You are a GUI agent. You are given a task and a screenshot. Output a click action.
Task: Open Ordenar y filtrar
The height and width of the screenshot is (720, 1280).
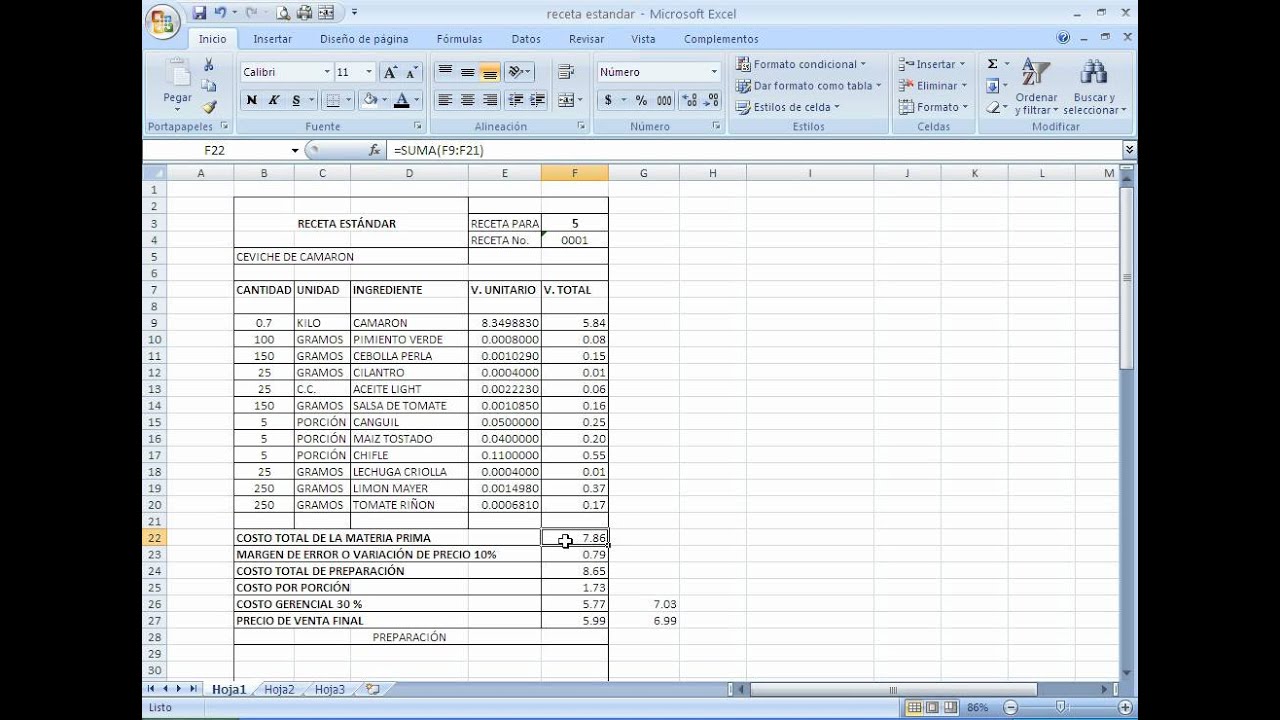coord(1036,86)
